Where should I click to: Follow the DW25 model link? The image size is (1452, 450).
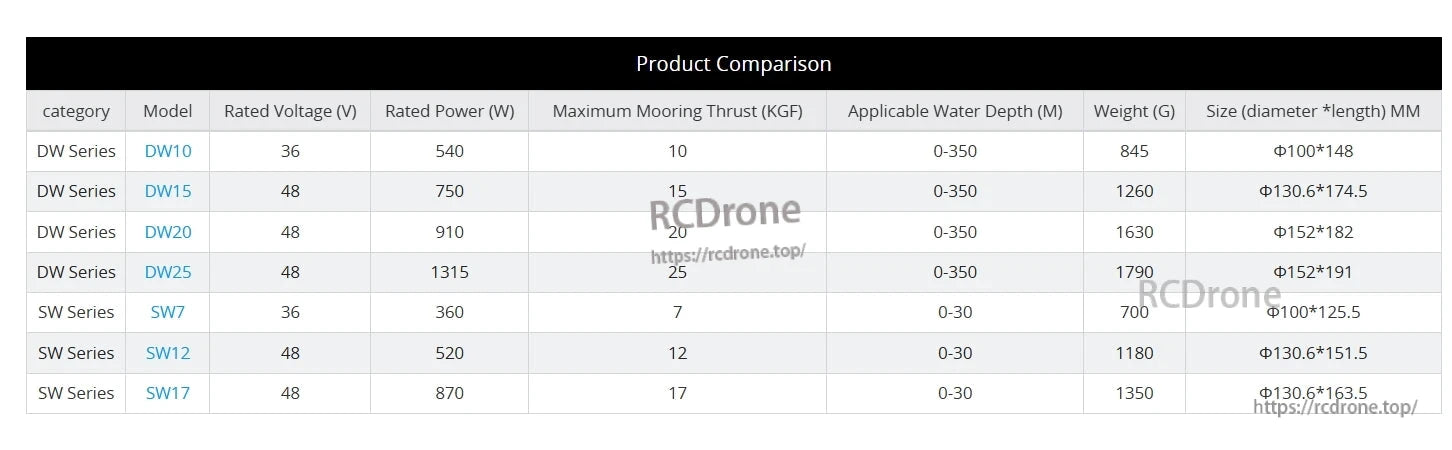point(168,272)
